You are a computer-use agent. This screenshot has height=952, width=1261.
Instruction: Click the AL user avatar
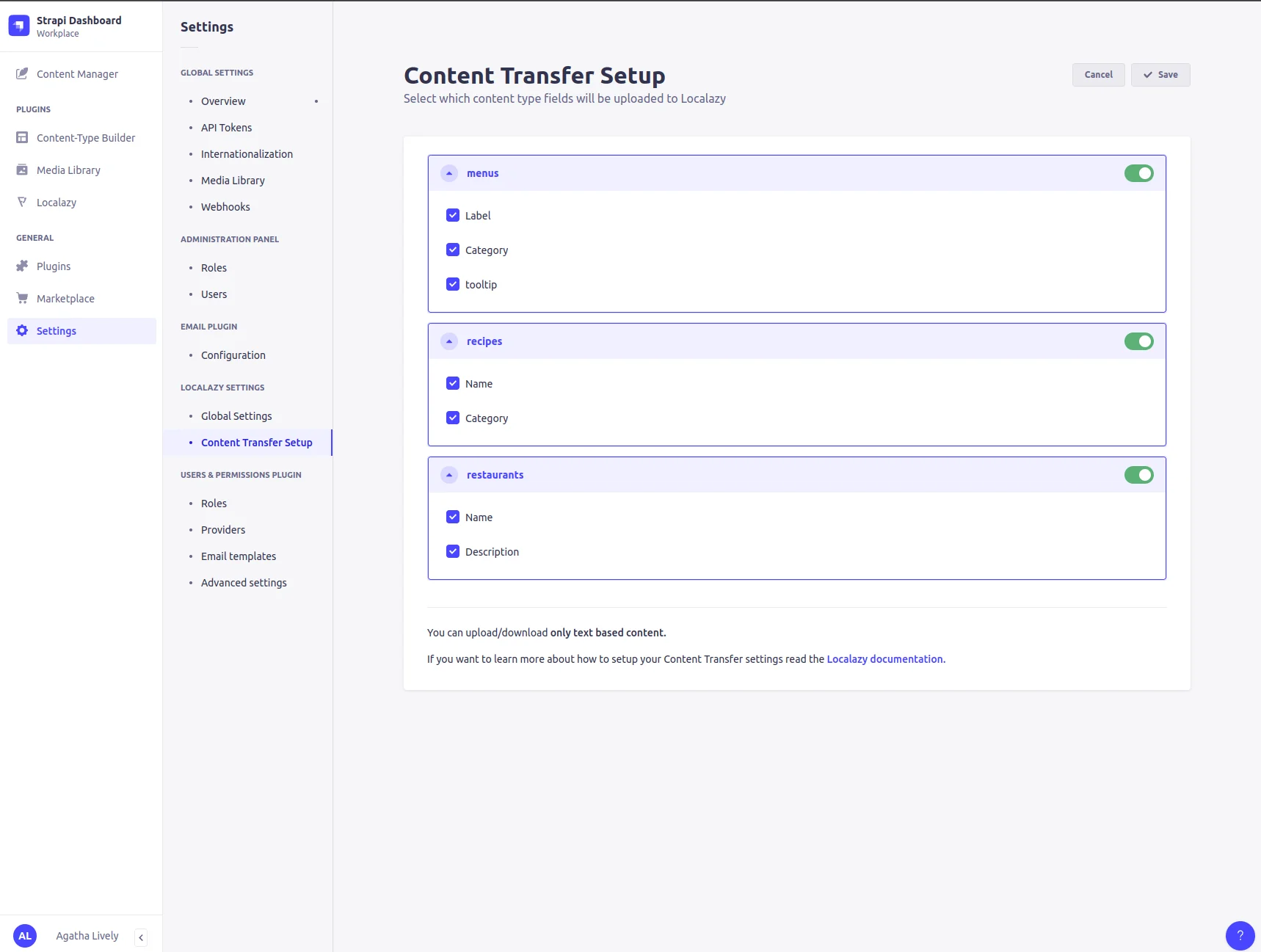click(x=25, y=936)
